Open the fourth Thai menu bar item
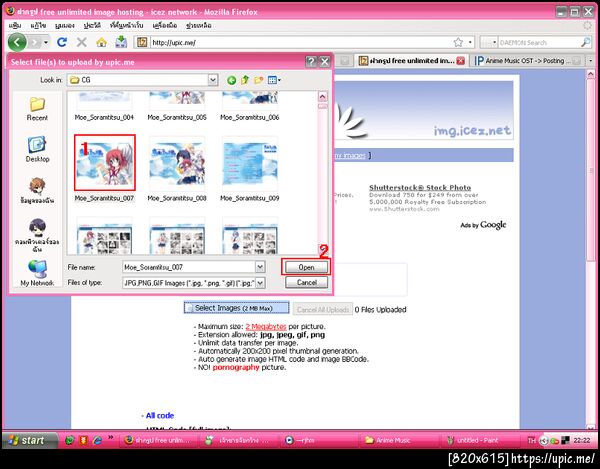600x469 pixels. point(92,26)
